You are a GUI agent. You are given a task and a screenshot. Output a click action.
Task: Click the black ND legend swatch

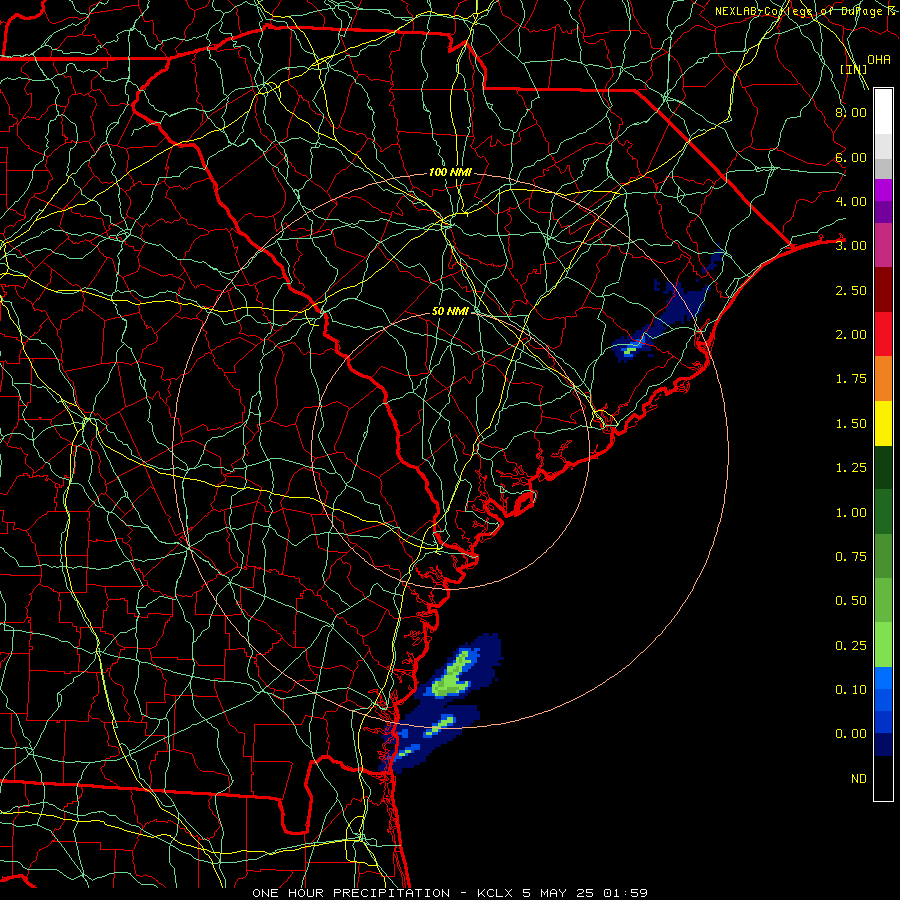(x=883, y=778)
